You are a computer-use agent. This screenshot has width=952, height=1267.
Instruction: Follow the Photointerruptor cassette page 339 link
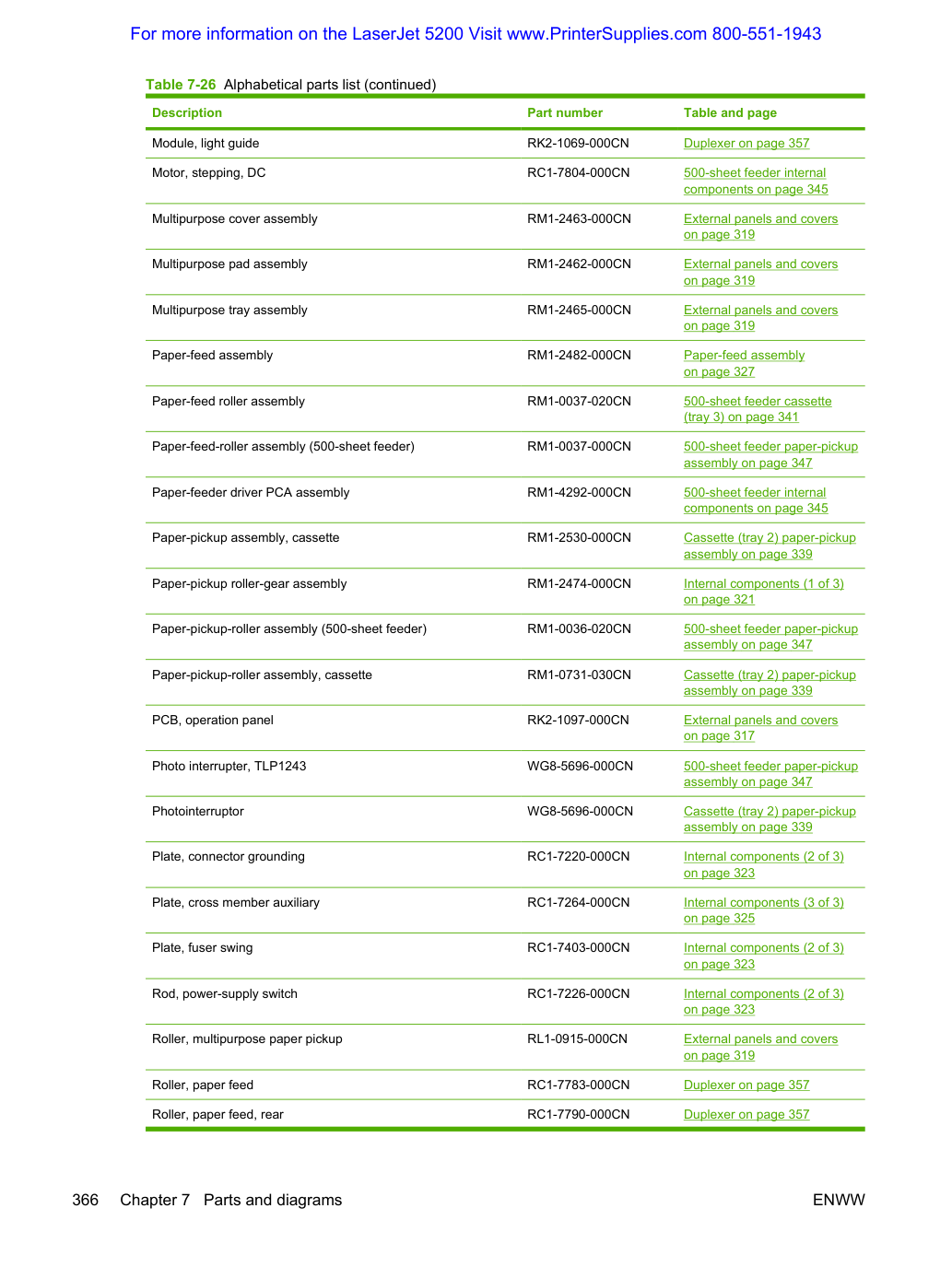pyautogui.click(x=770, y=819)
